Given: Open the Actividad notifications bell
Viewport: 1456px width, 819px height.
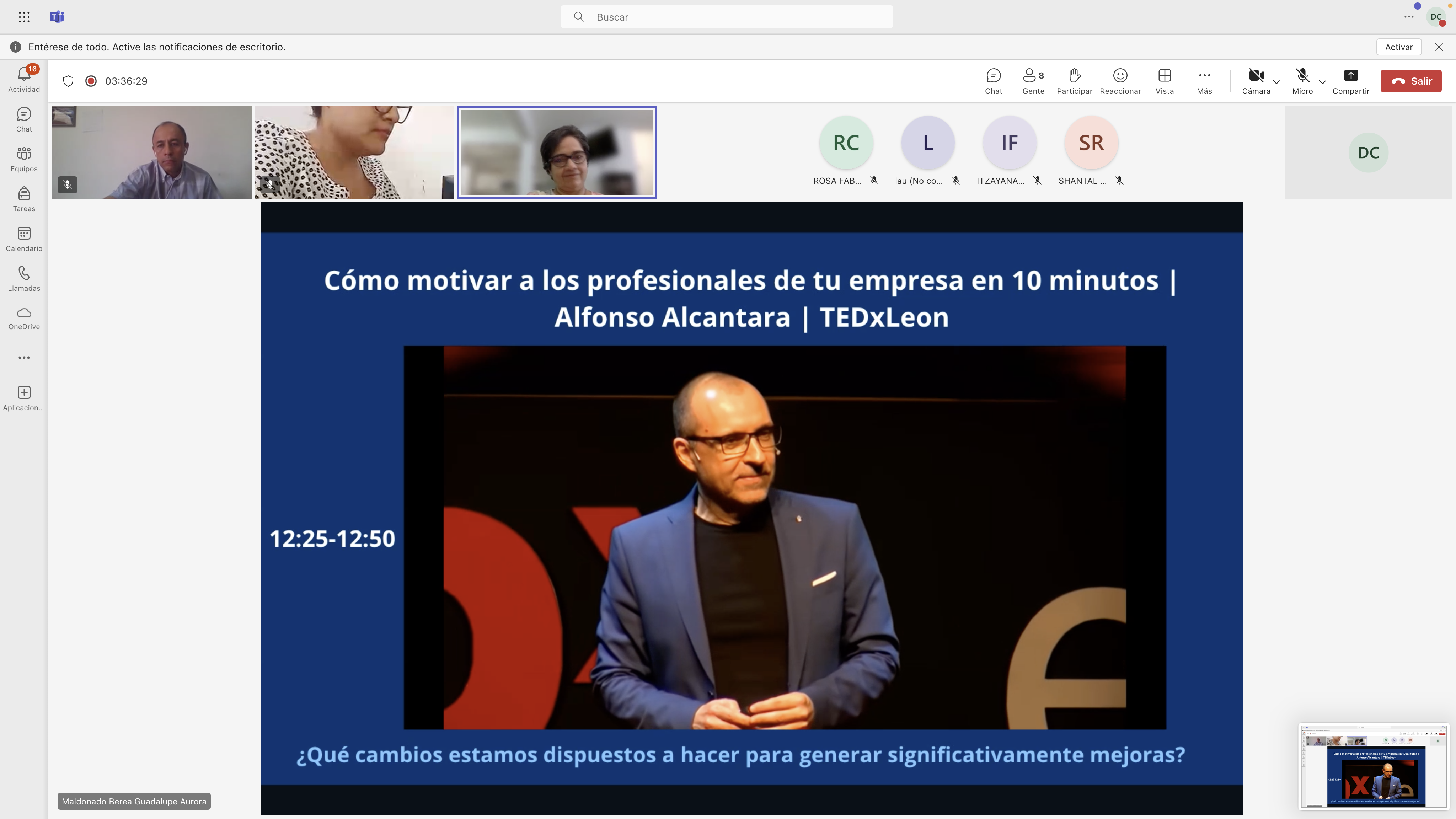Looking at the screenshot, I should tap(24, 79).
